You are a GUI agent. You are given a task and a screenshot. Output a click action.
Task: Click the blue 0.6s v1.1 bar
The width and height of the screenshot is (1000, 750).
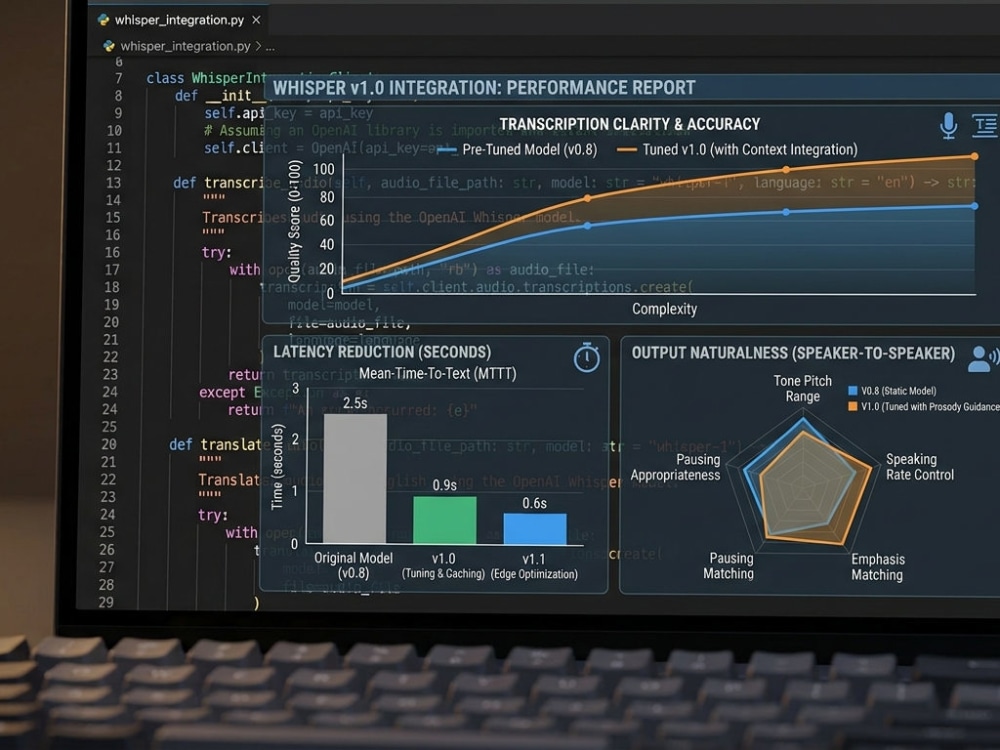[x=534, y=529]
